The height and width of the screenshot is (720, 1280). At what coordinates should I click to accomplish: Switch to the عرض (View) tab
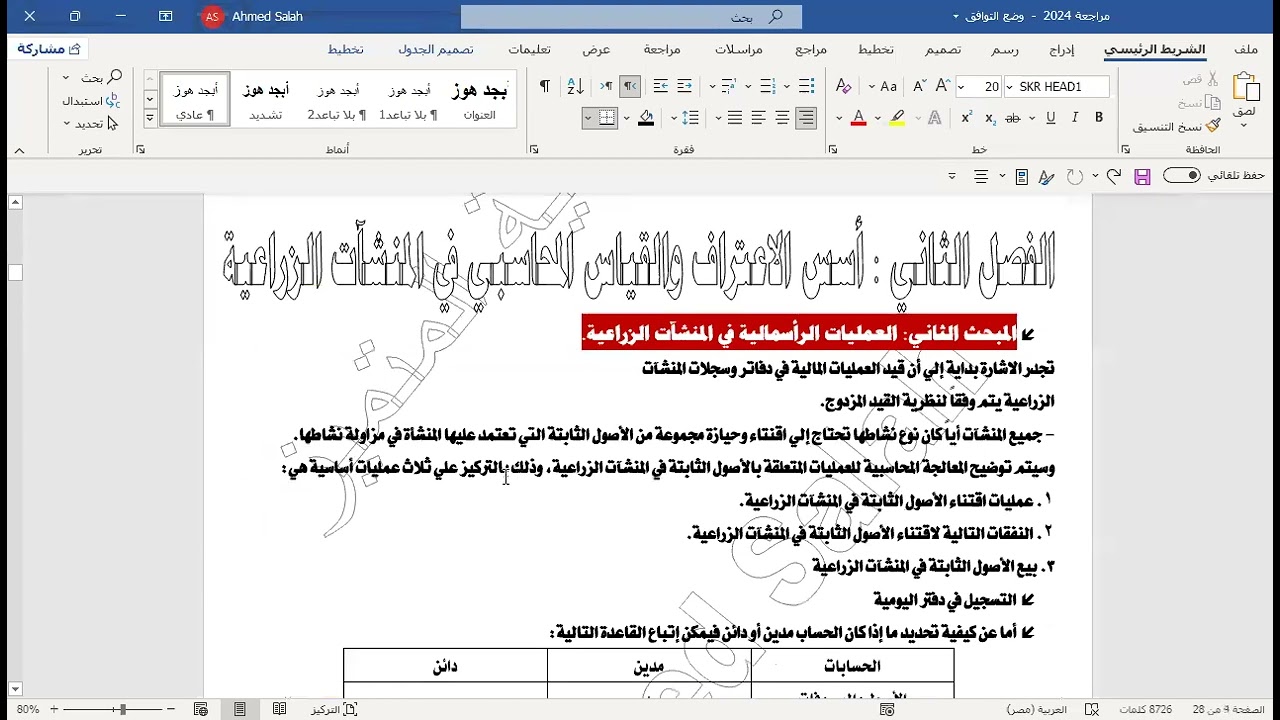pos(597,50)
